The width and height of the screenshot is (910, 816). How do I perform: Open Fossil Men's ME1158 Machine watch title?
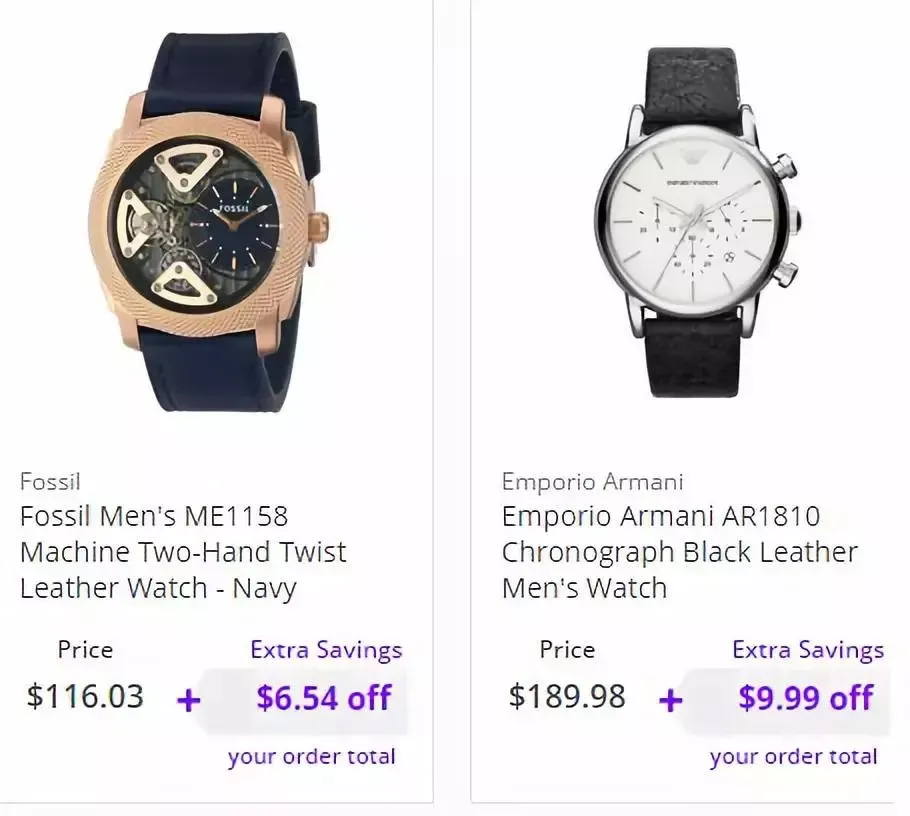coord(183,552)
